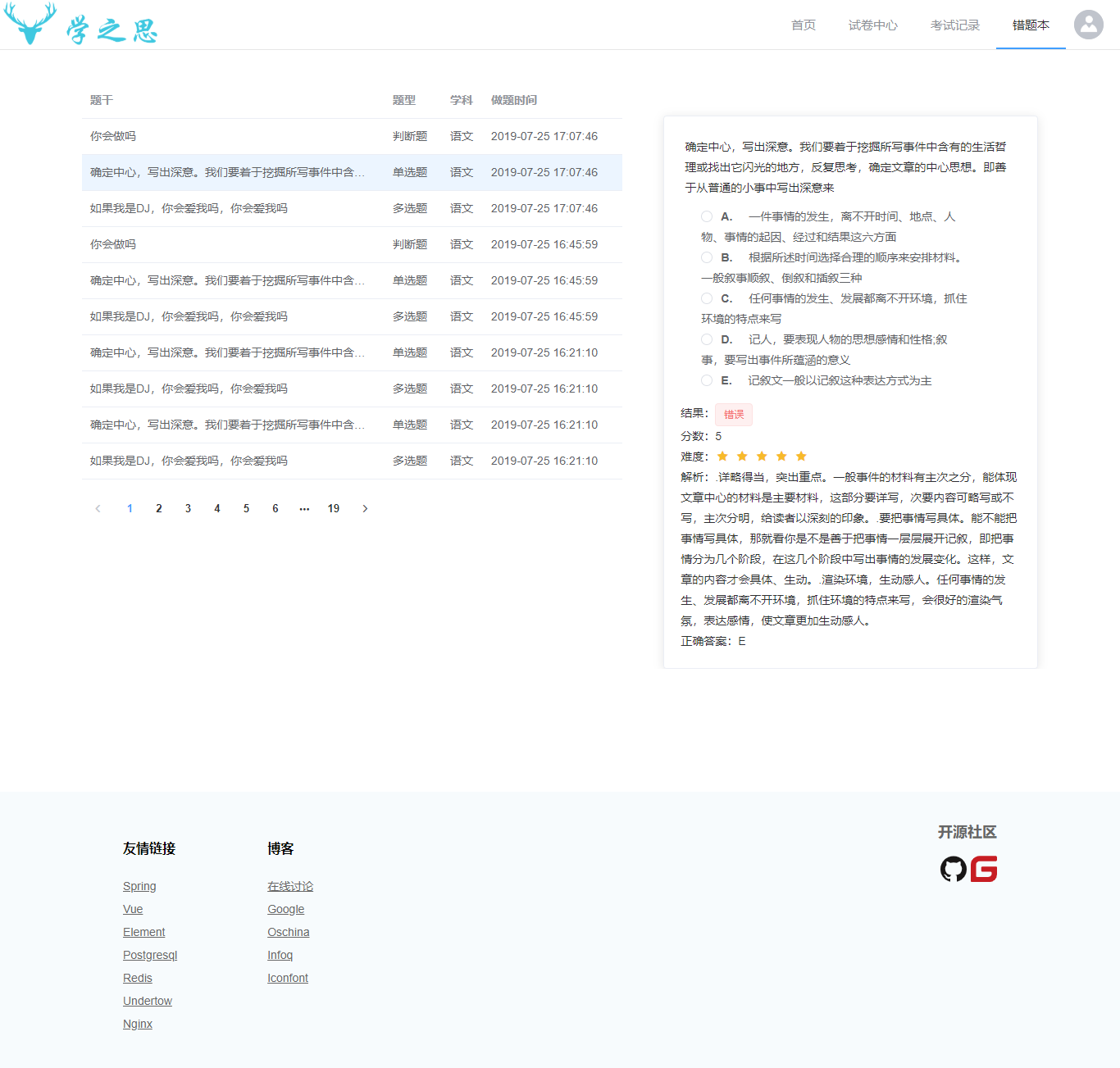Image resolution: width=1120 pixels, height=1068 pixels.
Task: Click the first difficulty rating star
Action: pos(722,457)
